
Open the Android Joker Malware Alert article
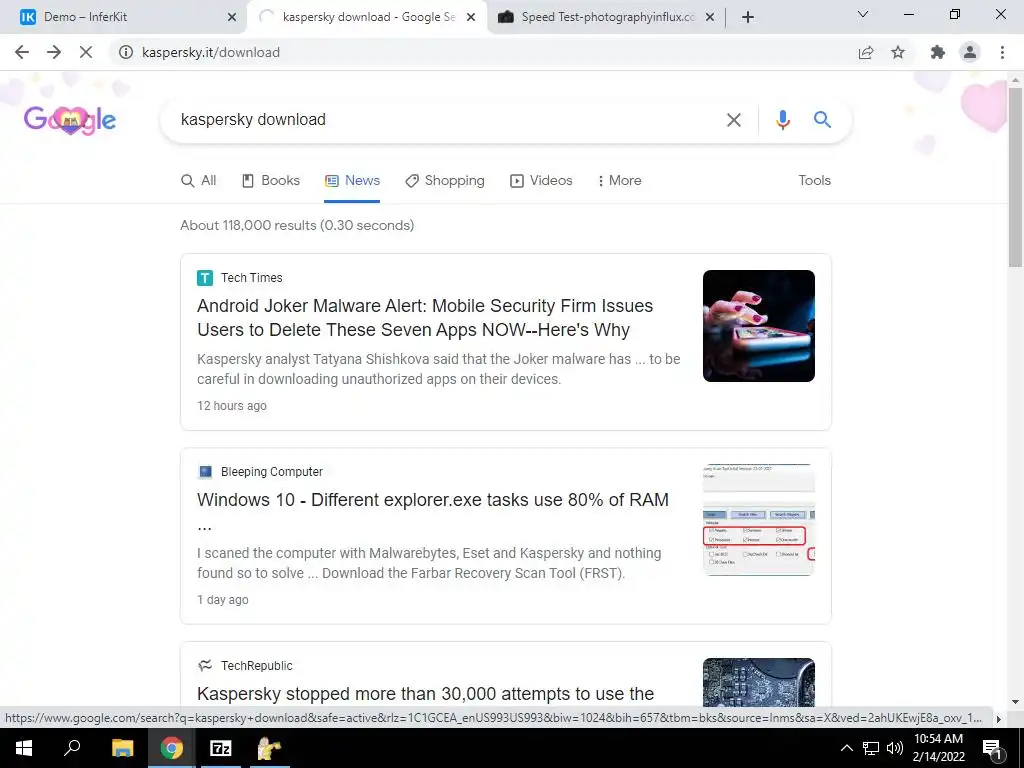425,317
